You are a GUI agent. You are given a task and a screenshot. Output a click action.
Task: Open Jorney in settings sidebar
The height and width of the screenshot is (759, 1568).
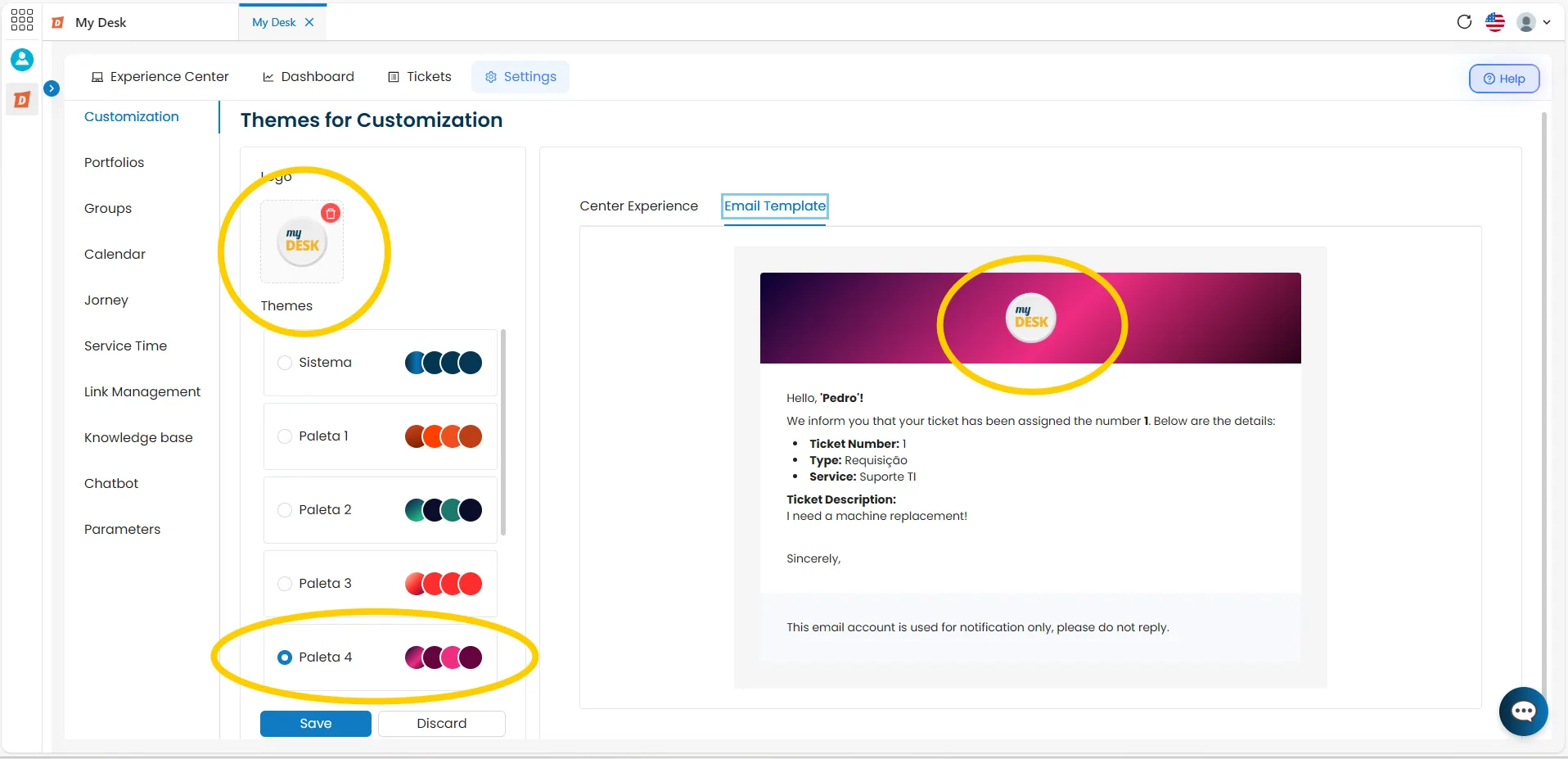106,300
